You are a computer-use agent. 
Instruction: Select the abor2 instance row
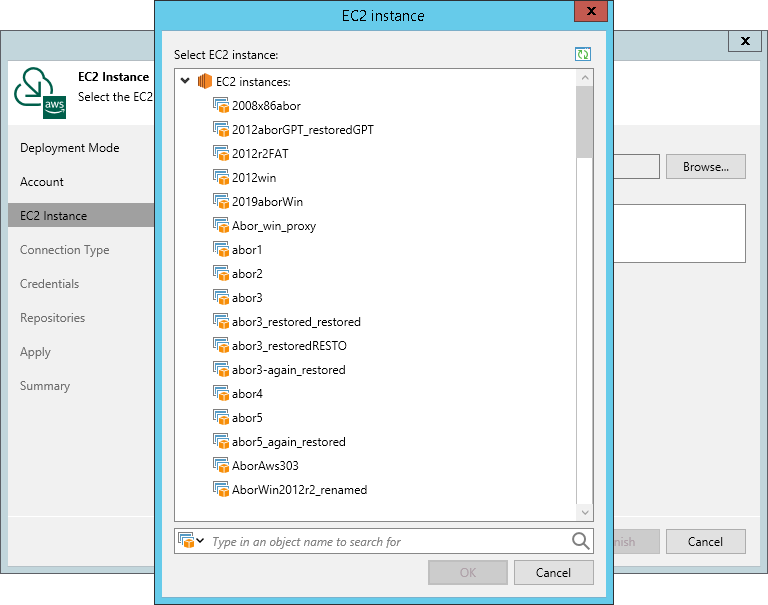pyautogui.click(x=247, y=274)
